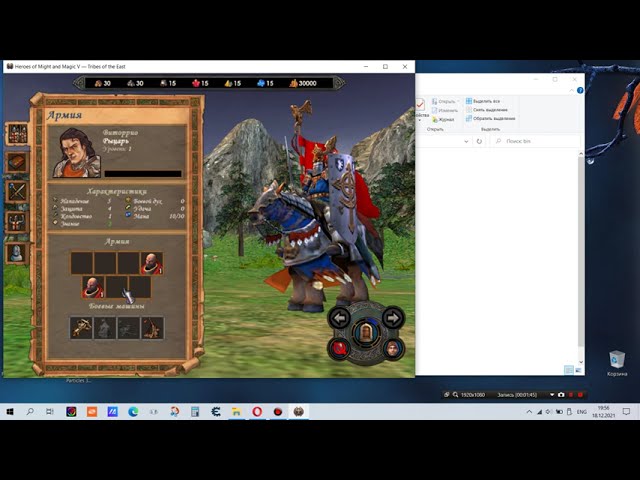Image resolution: width=640 pixels, height=480 pixels.
Task: Click the red dismiss hero button
Action: pos(340,348)
